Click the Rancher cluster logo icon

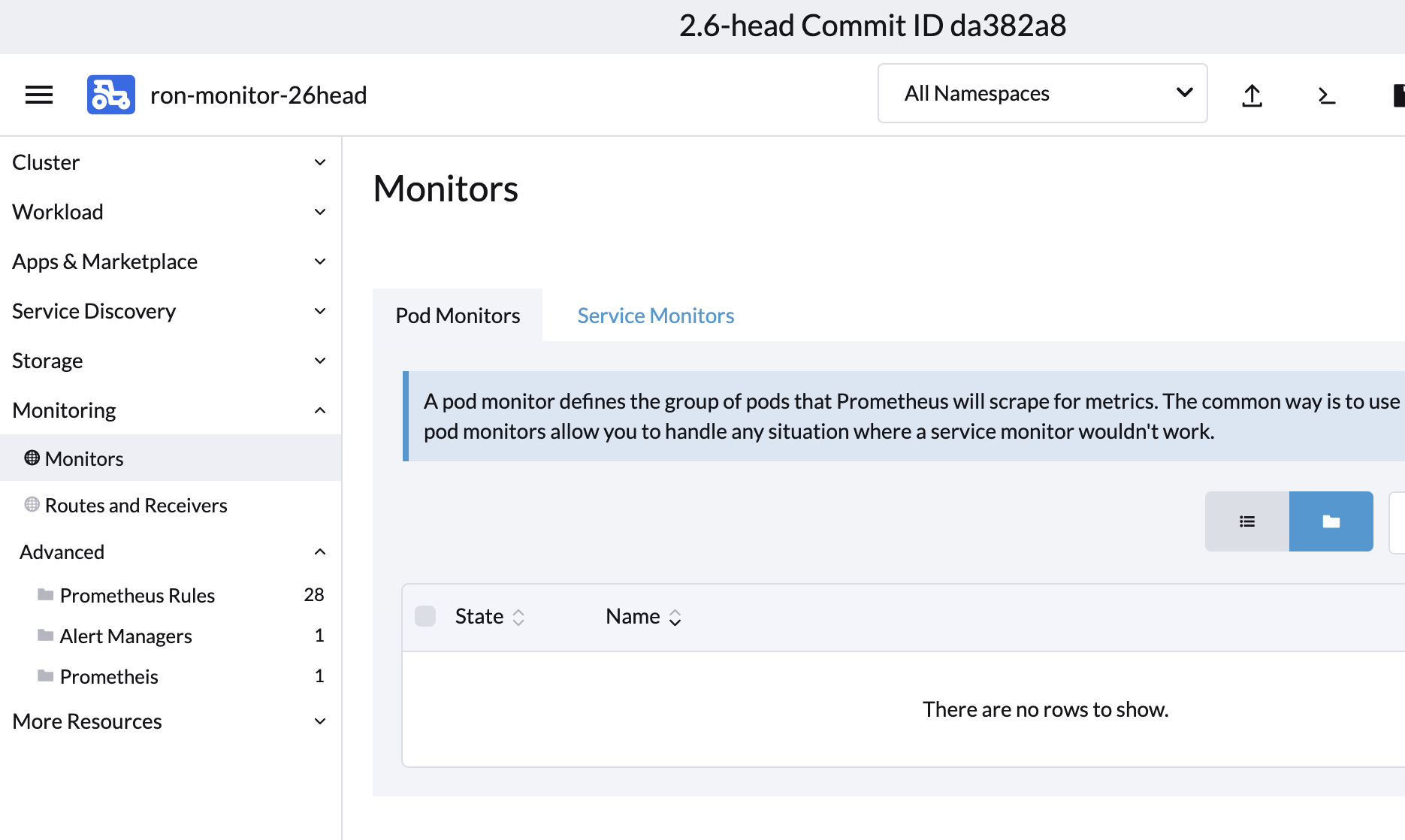110,93
